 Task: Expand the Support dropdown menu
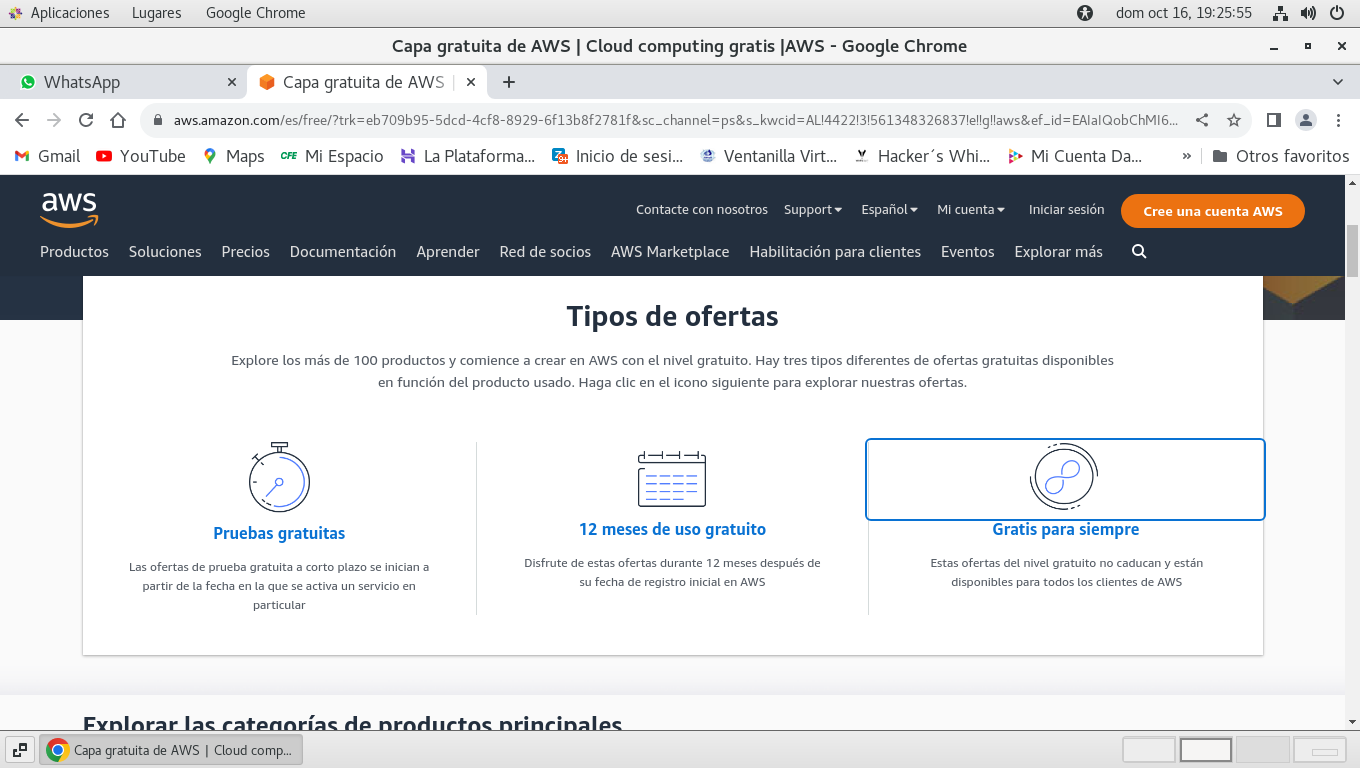(812, 210)
